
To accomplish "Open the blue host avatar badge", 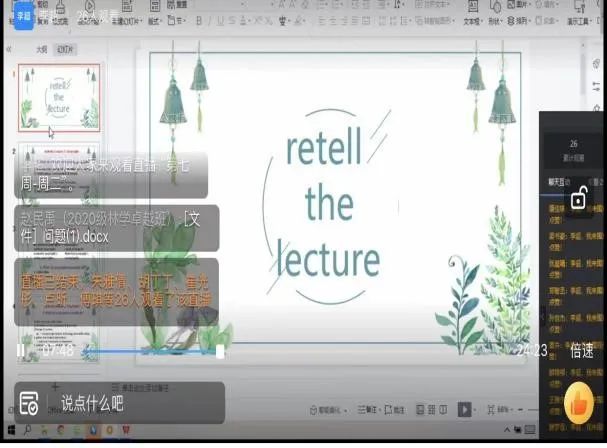I will pyautogui.click(x=23, y=16).
